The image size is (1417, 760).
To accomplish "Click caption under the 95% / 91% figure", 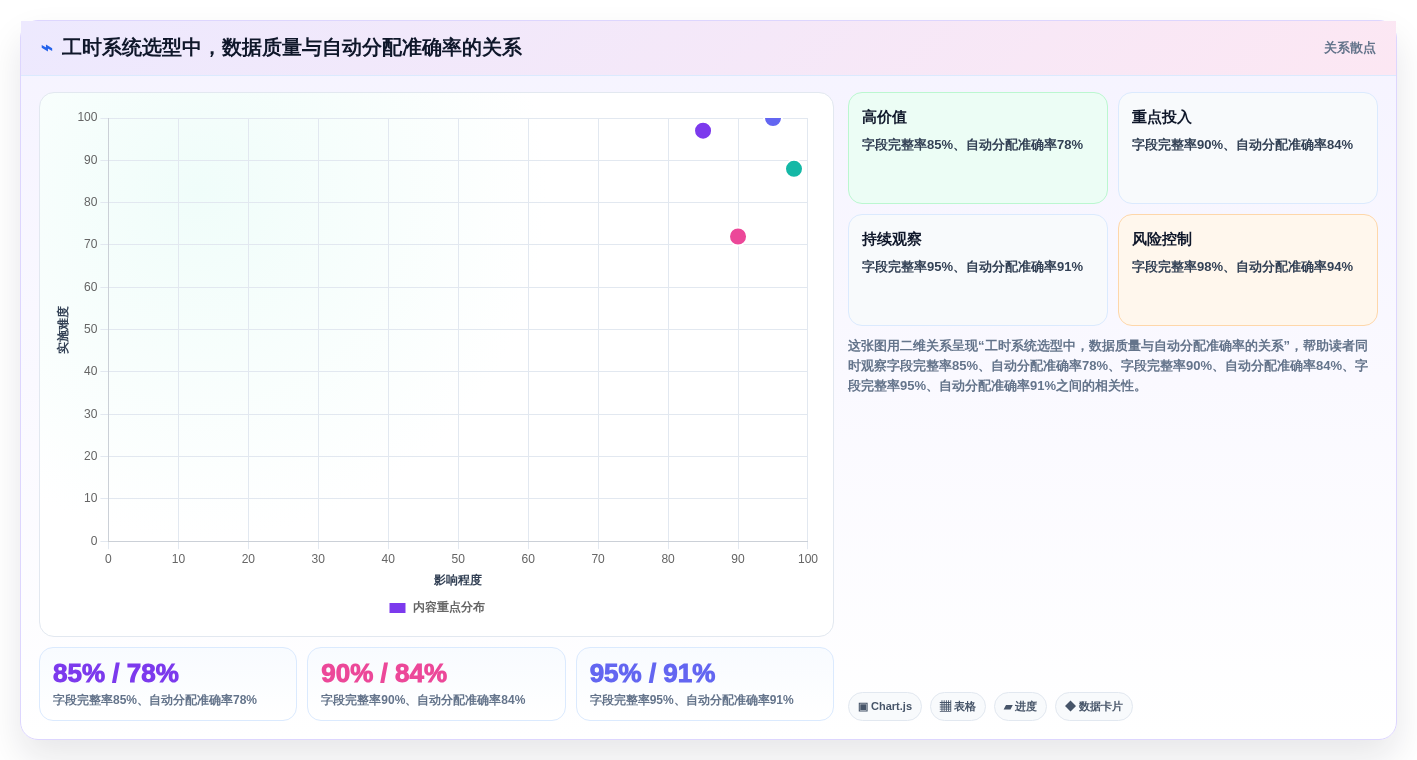I will point(692,700).
